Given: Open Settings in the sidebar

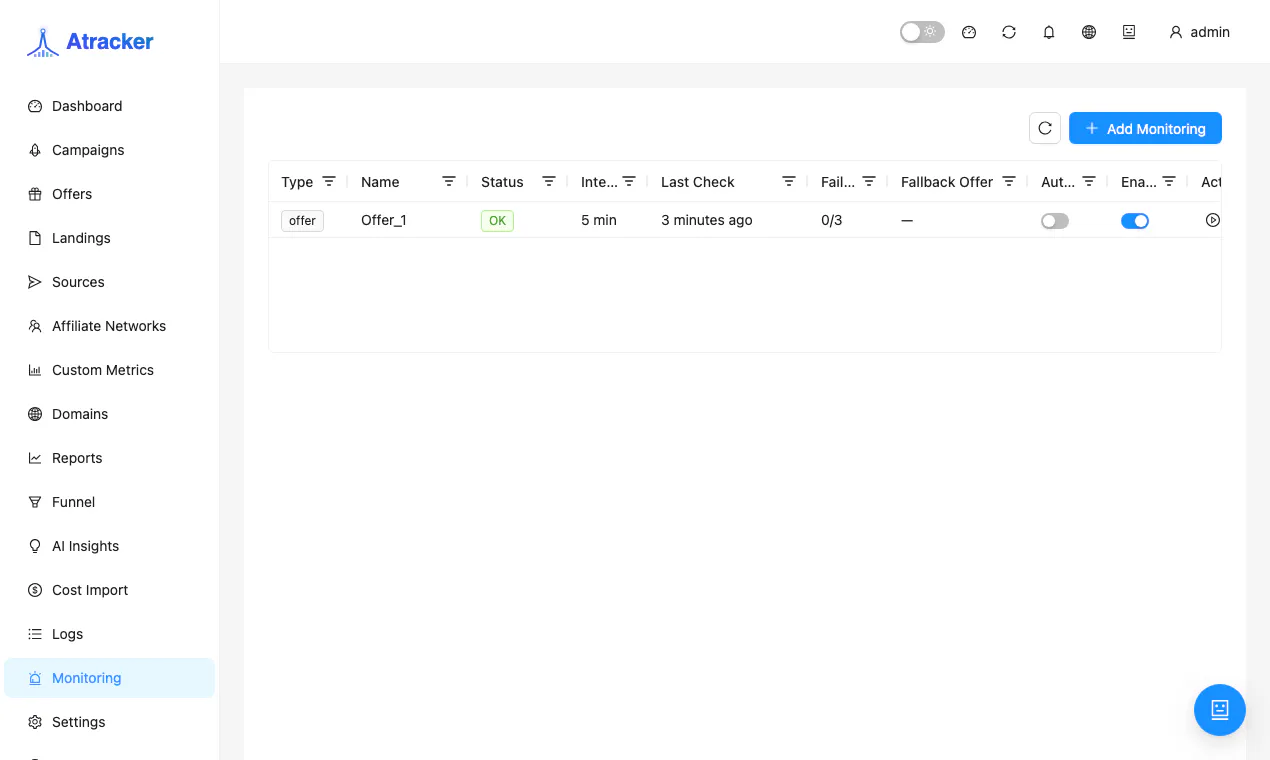Looking at the screenshot, I should pyautogui.click(x=110, y=722).
